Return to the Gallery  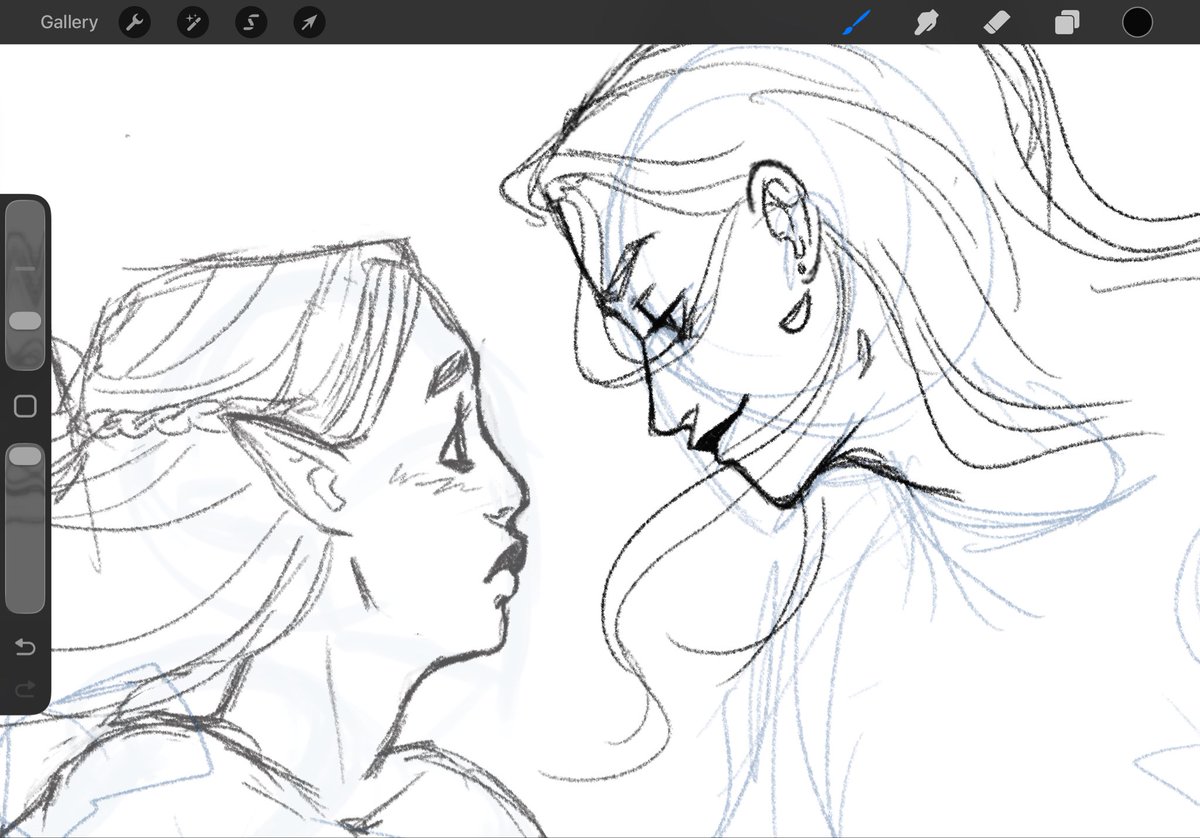69,22
